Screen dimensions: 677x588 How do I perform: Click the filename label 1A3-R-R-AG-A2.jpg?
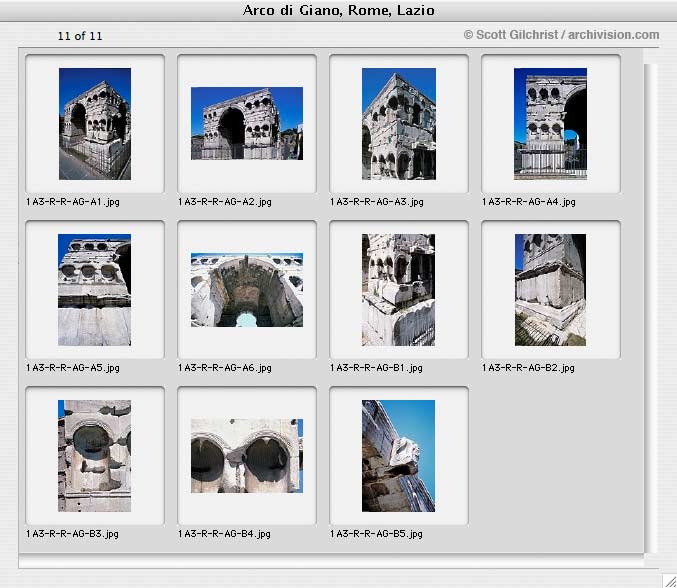pos(225,202)
